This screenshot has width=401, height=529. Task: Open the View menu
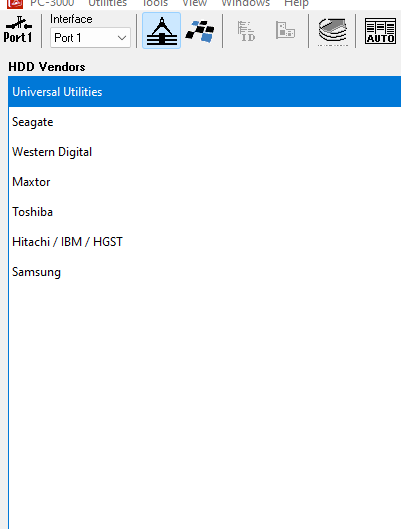coord(194,3)
